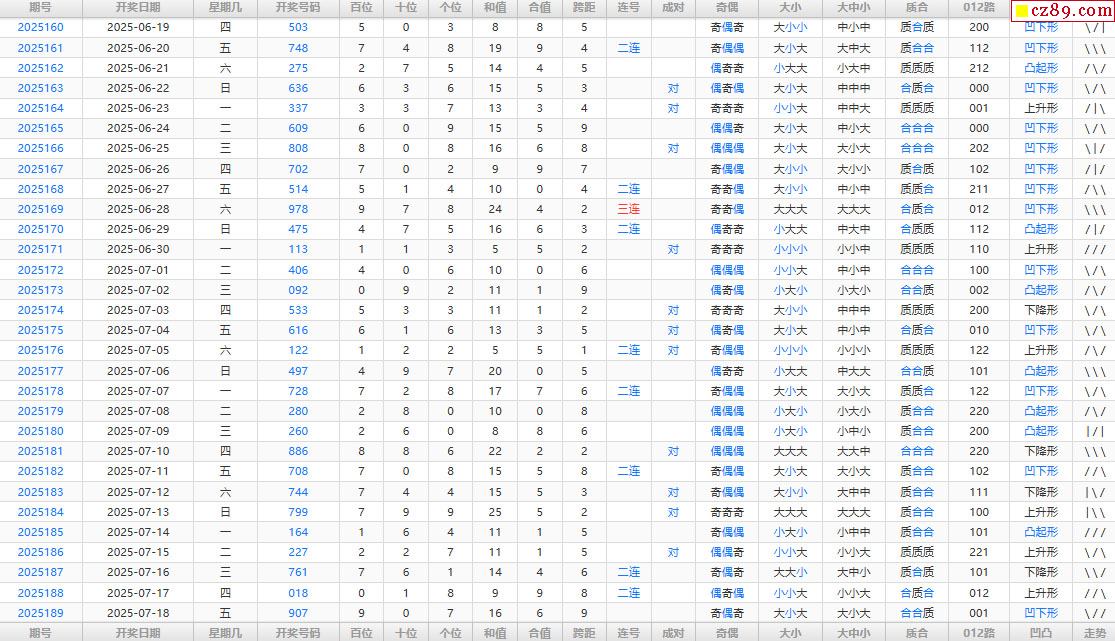The image size is (1115, 641).
Task: Select draw number 497 link
Action: pyautogui.click(x=298, y=371)
